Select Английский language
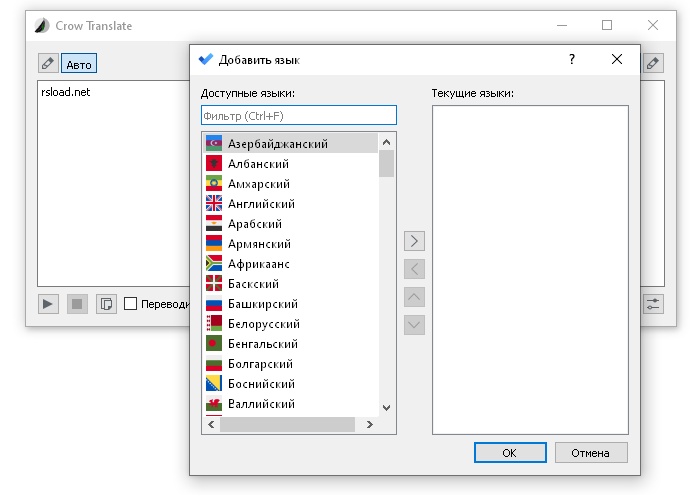The height and width of the screenshot is (495, 696). coord(291,203)
